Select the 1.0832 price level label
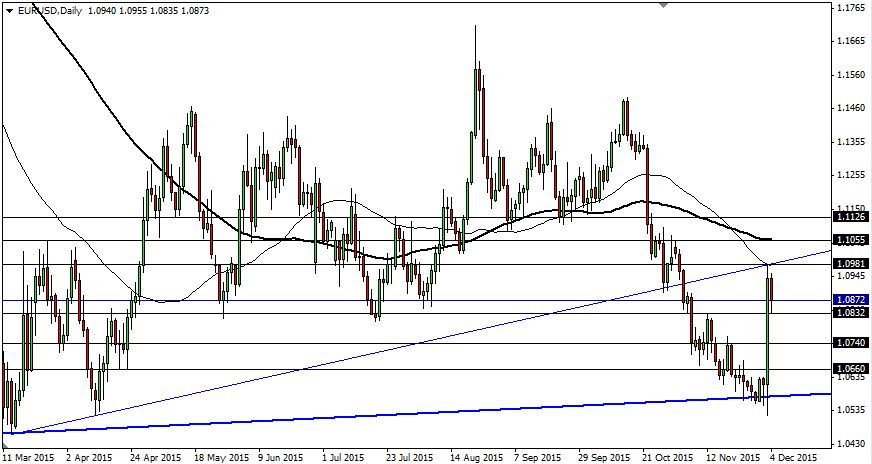Viewport: 872px width, 464px height. pyautogui.click(x=850, y=313)
